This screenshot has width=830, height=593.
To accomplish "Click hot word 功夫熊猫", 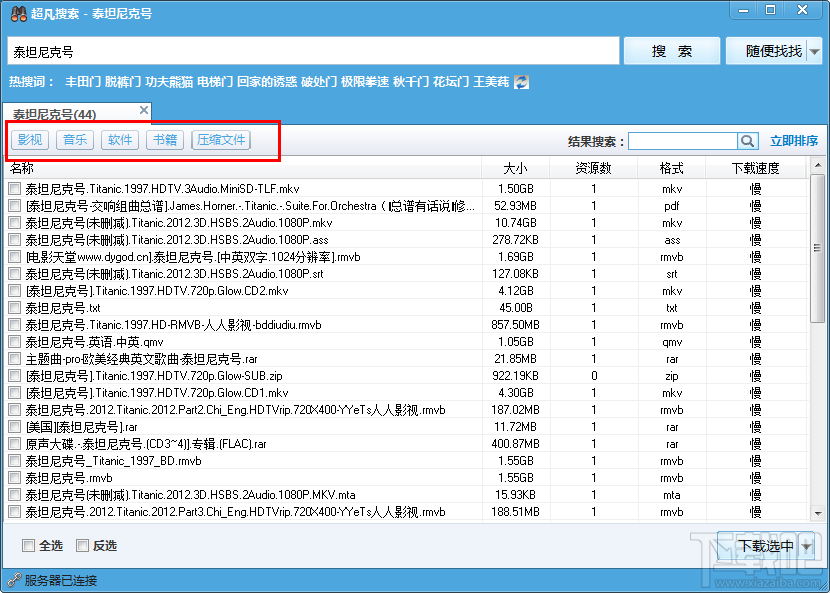I will [x=169, y=82].
